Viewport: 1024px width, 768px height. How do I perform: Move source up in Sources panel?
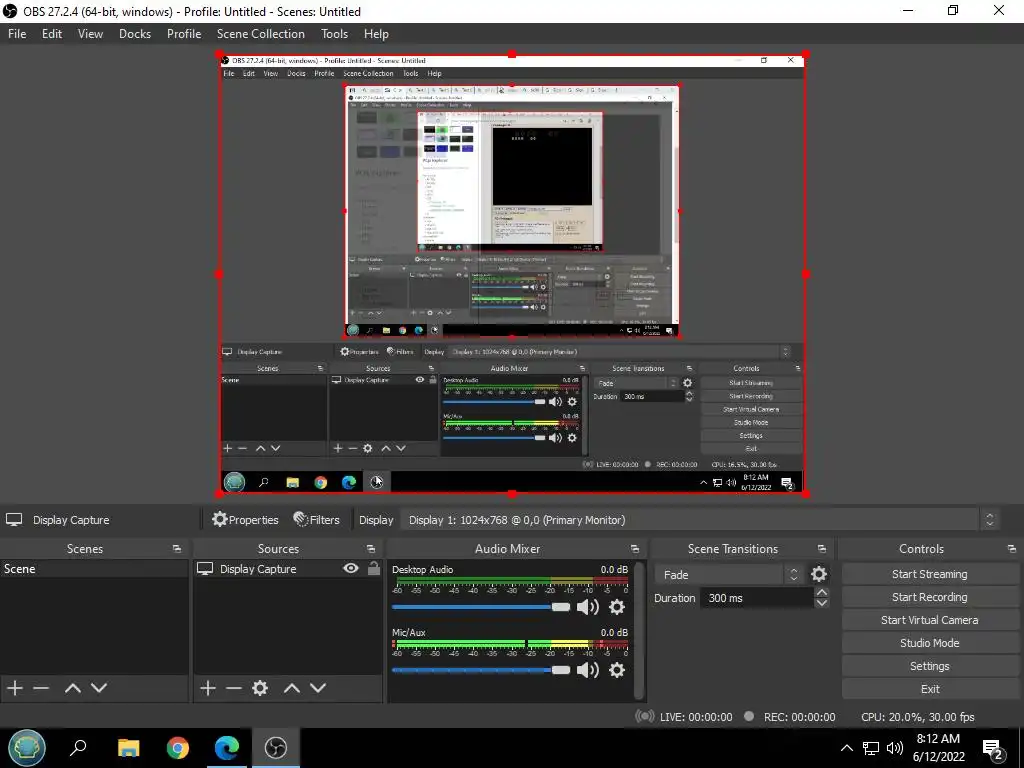pos(292,688)
